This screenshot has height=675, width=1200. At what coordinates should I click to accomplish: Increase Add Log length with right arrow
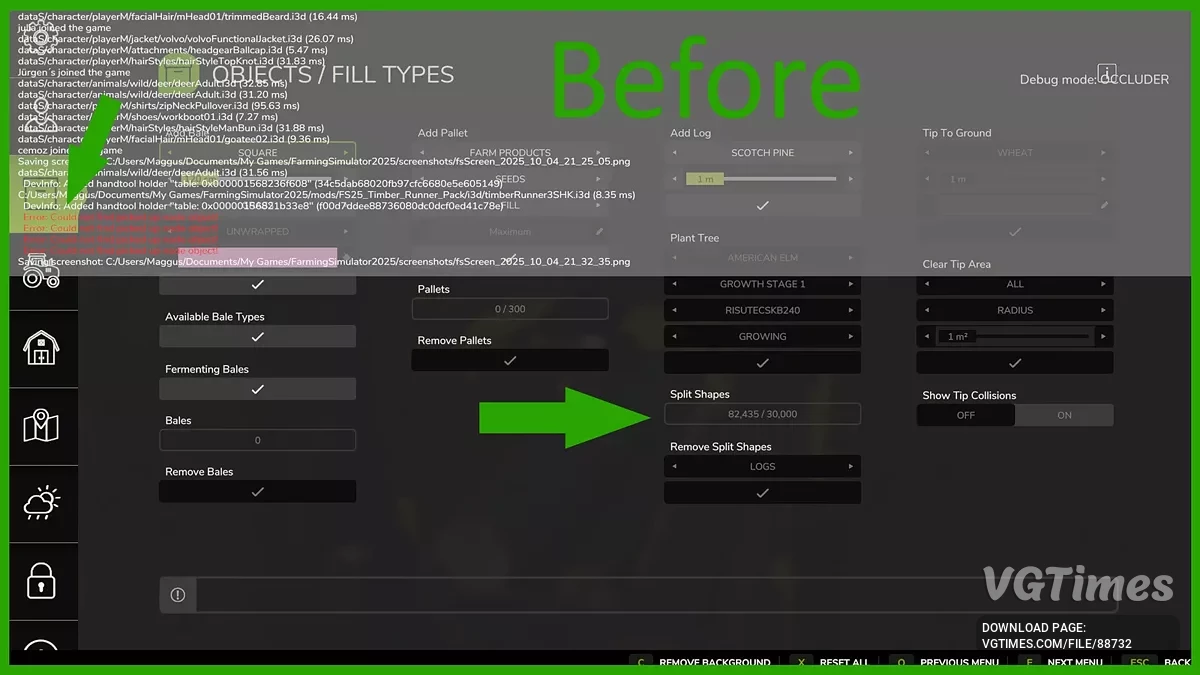tap(851, 179)
